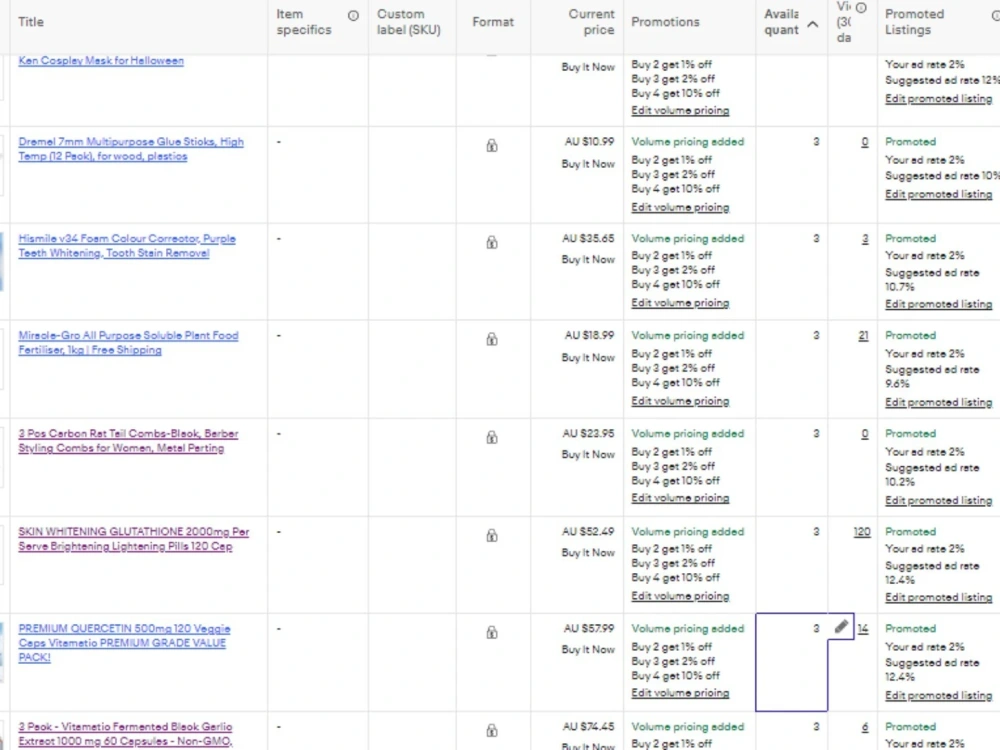
Task: Open the Skin Whitening Glutathione listing
Action: 133,539
